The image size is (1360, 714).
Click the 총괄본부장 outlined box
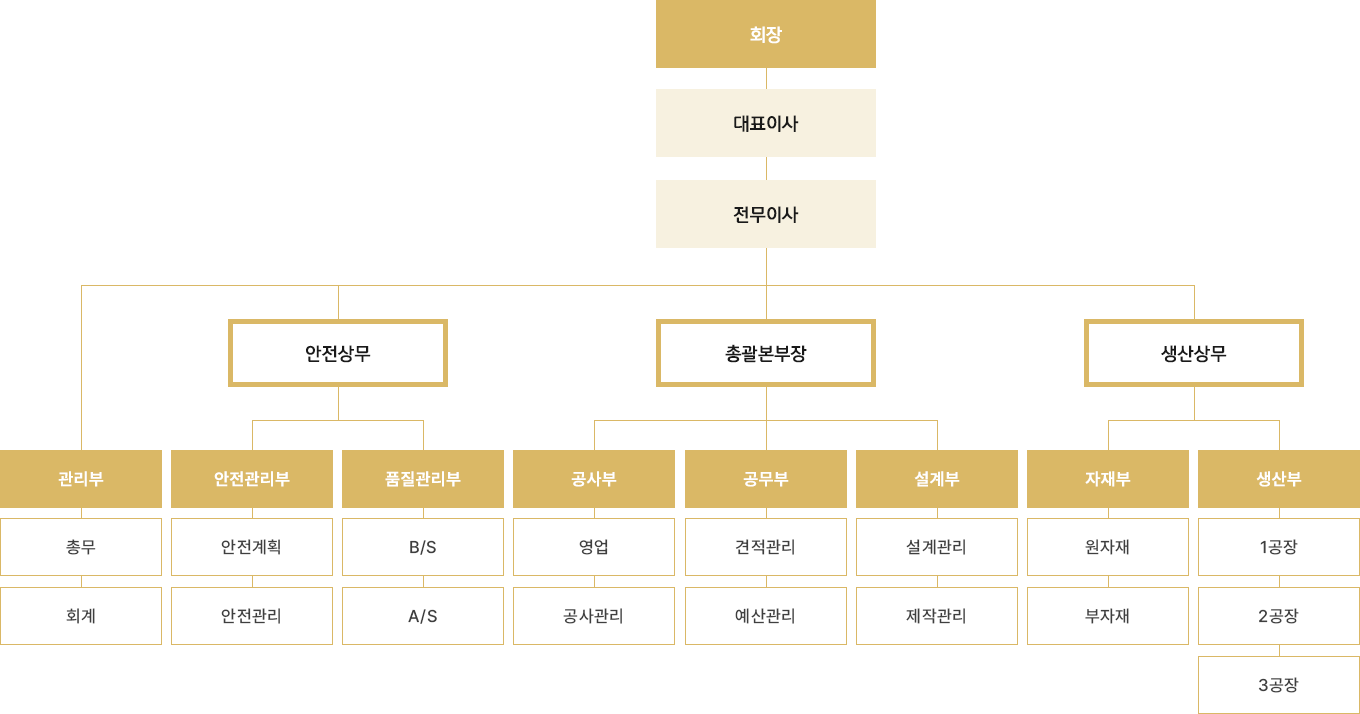point(766,353)
